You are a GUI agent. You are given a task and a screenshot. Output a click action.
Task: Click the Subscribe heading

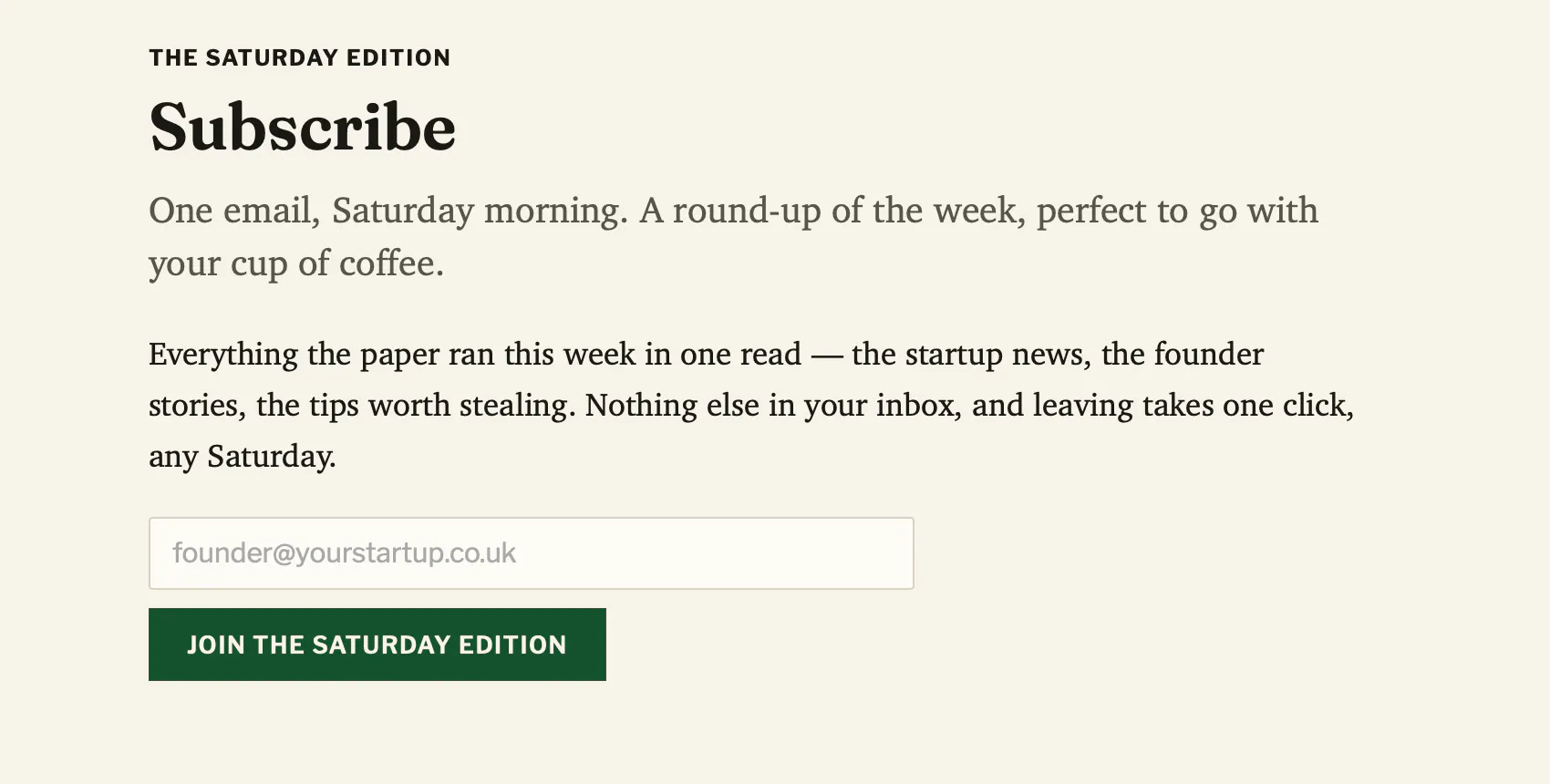click(x=302, y=127)
